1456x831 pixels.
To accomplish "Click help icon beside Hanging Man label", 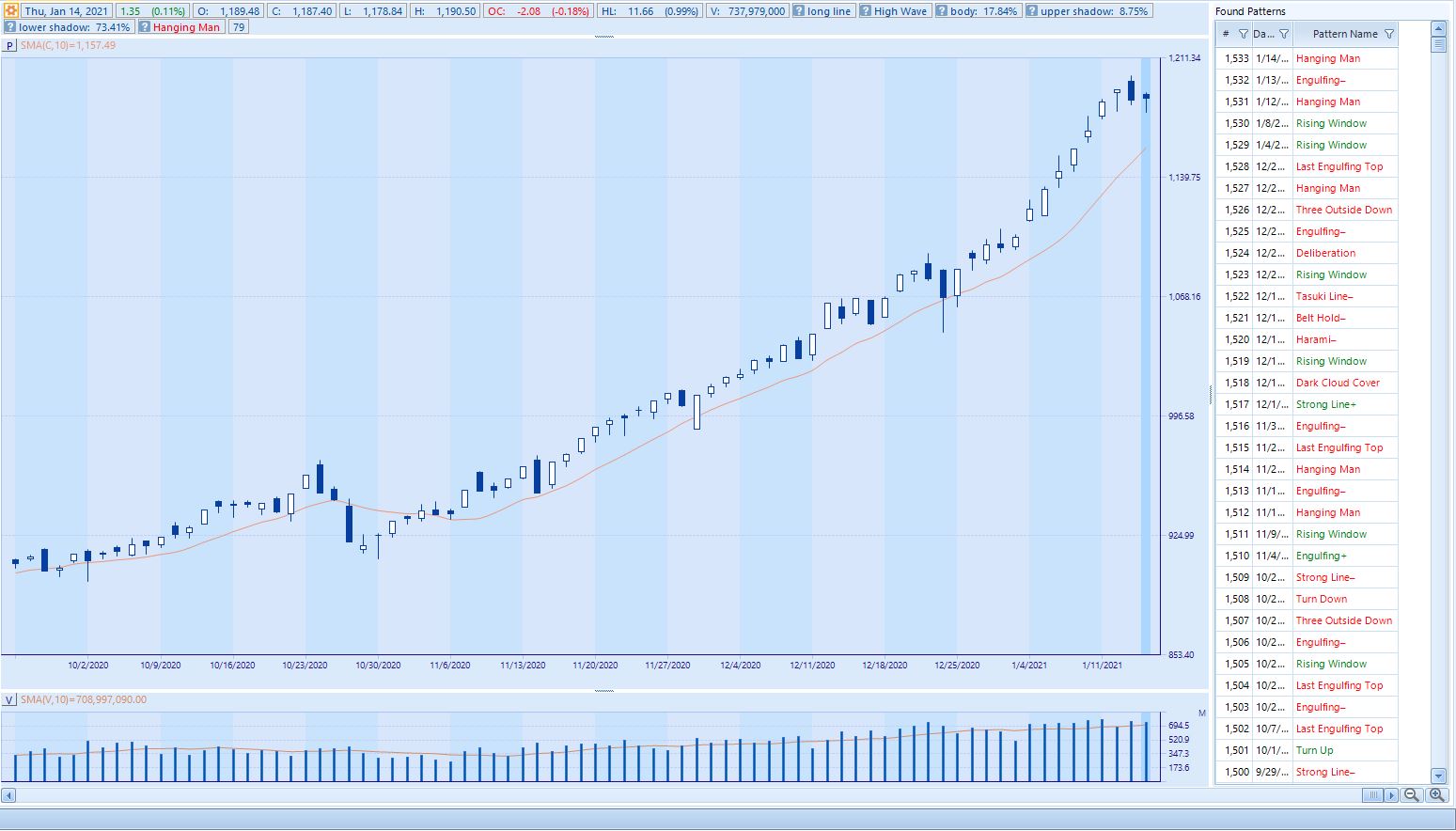I will tap(145, 27).
